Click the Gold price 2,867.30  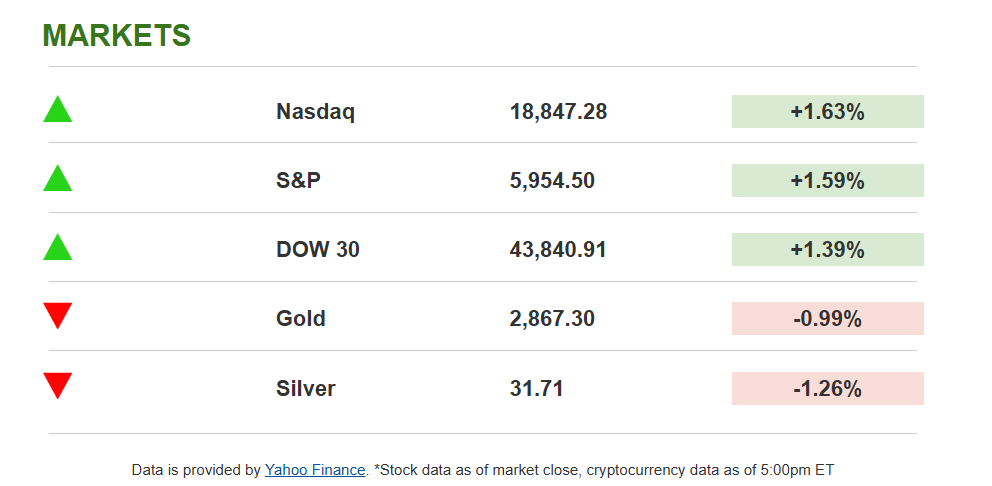tap(552, 319)
